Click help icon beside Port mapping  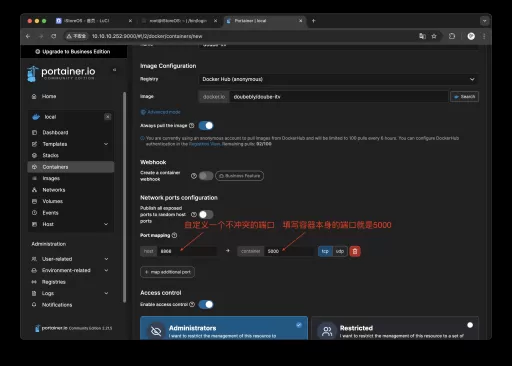(174, 235)
